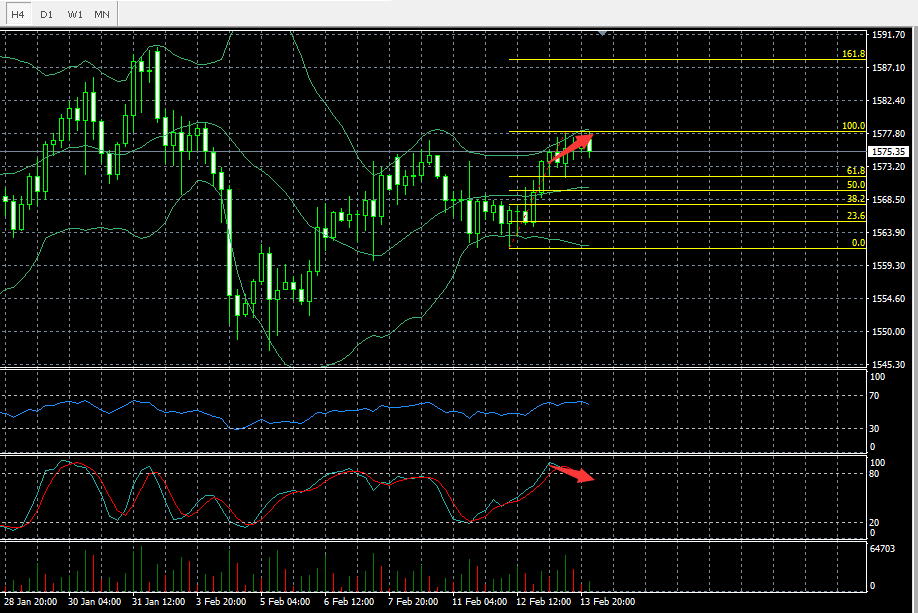
Task: Click the 3 Feb 20:00 time label
Action: [221, 602]
